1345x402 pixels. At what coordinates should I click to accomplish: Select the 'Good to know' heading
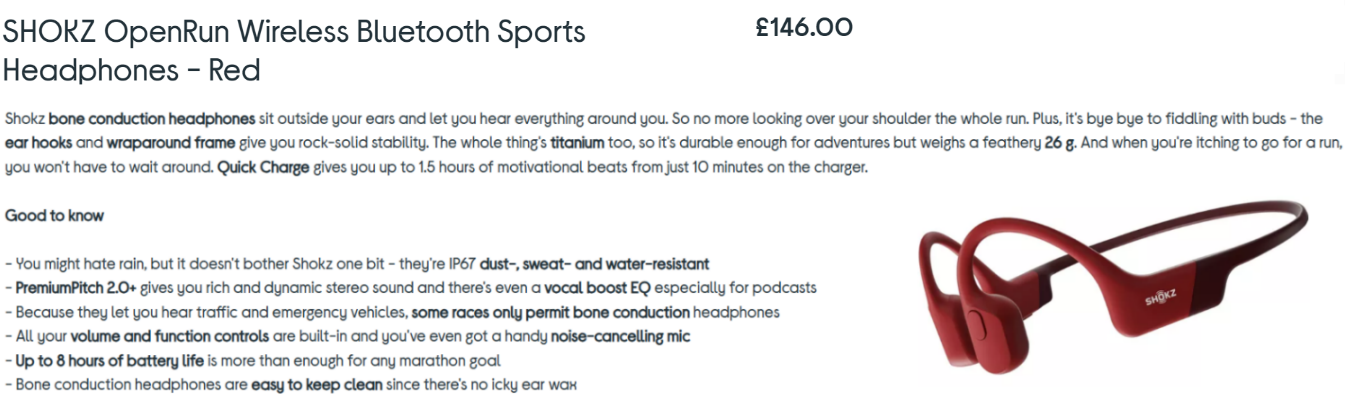(x=55, y=215)
